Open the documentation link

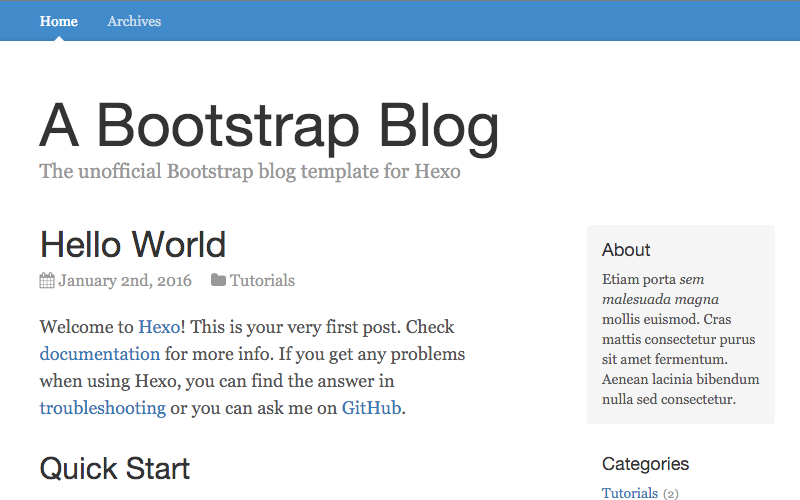[x=100, y=354]
